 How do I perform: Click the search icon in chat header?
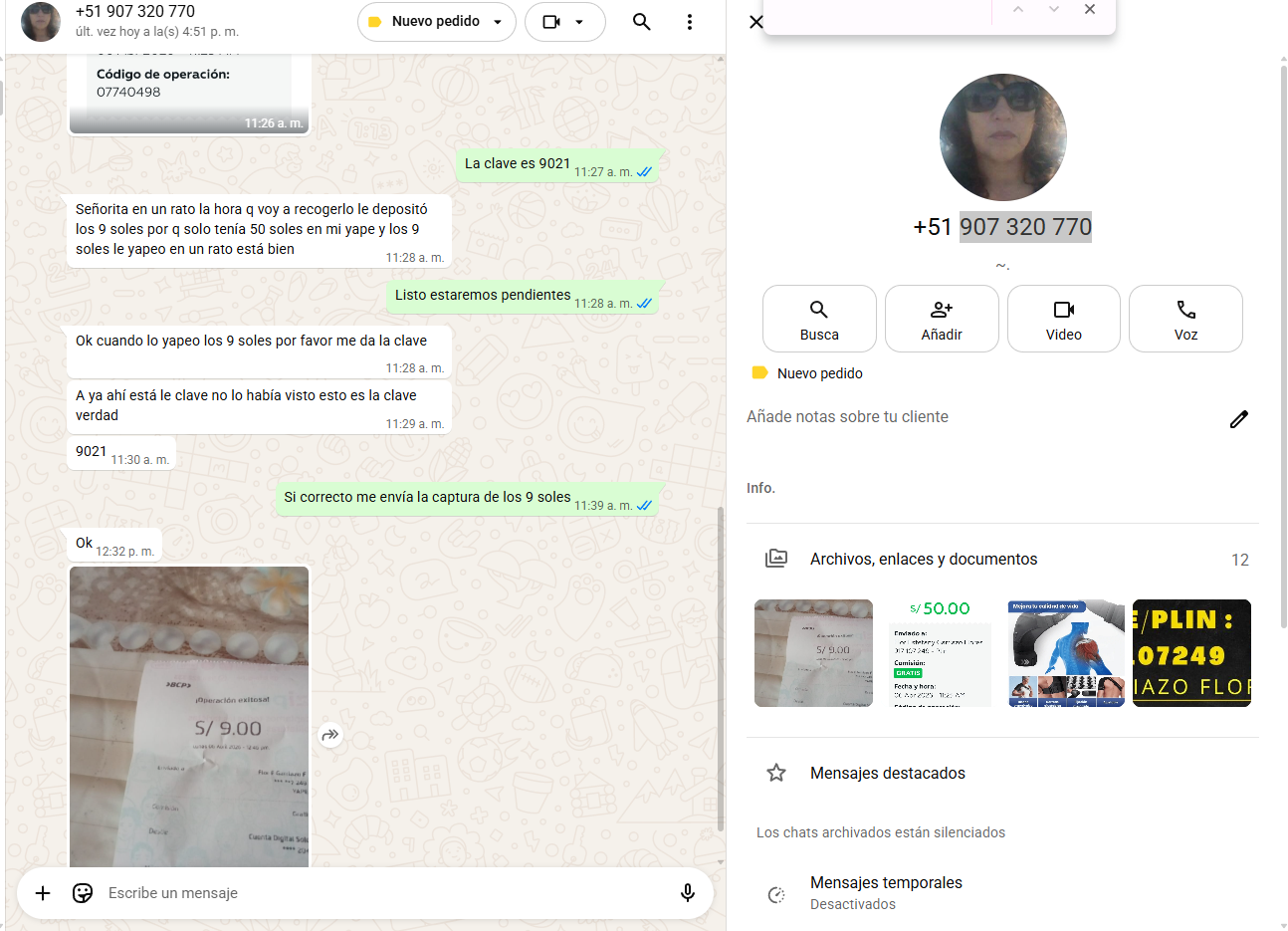[x=642, y=22]
